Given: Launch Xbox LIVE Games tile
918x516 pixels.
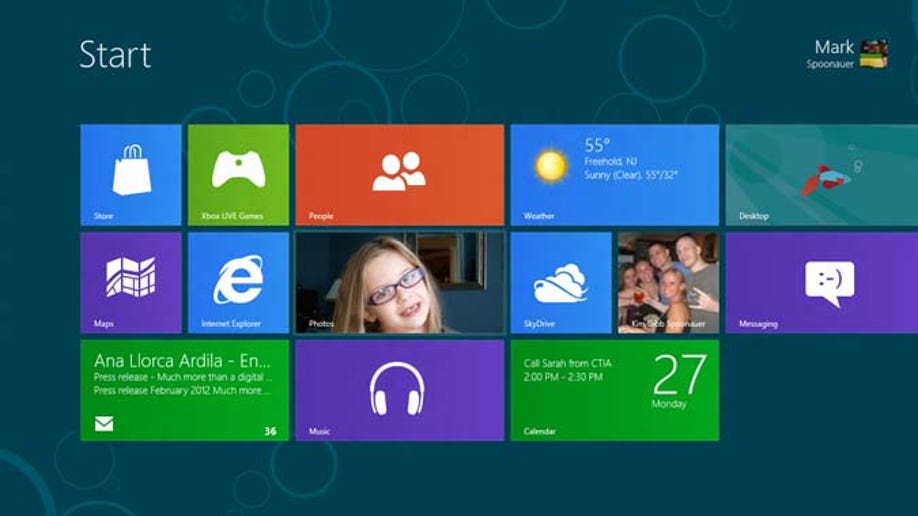Looking at the screenshot, I should (x=238, y=175).
